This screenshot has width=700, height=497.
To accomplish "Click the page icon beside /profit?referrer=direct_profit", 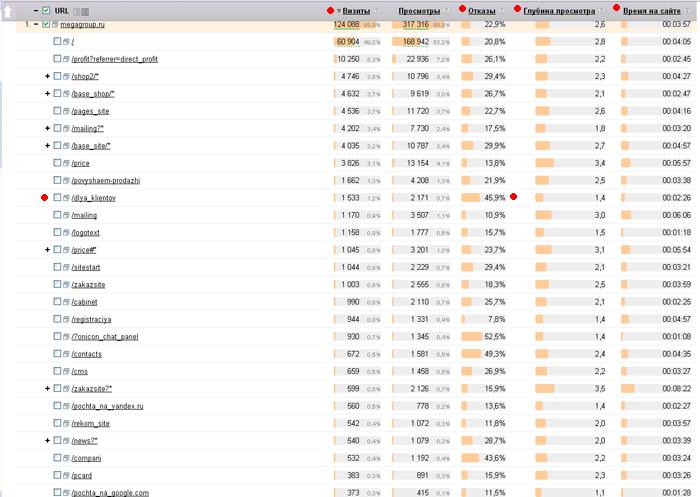I will coord(66,59).
